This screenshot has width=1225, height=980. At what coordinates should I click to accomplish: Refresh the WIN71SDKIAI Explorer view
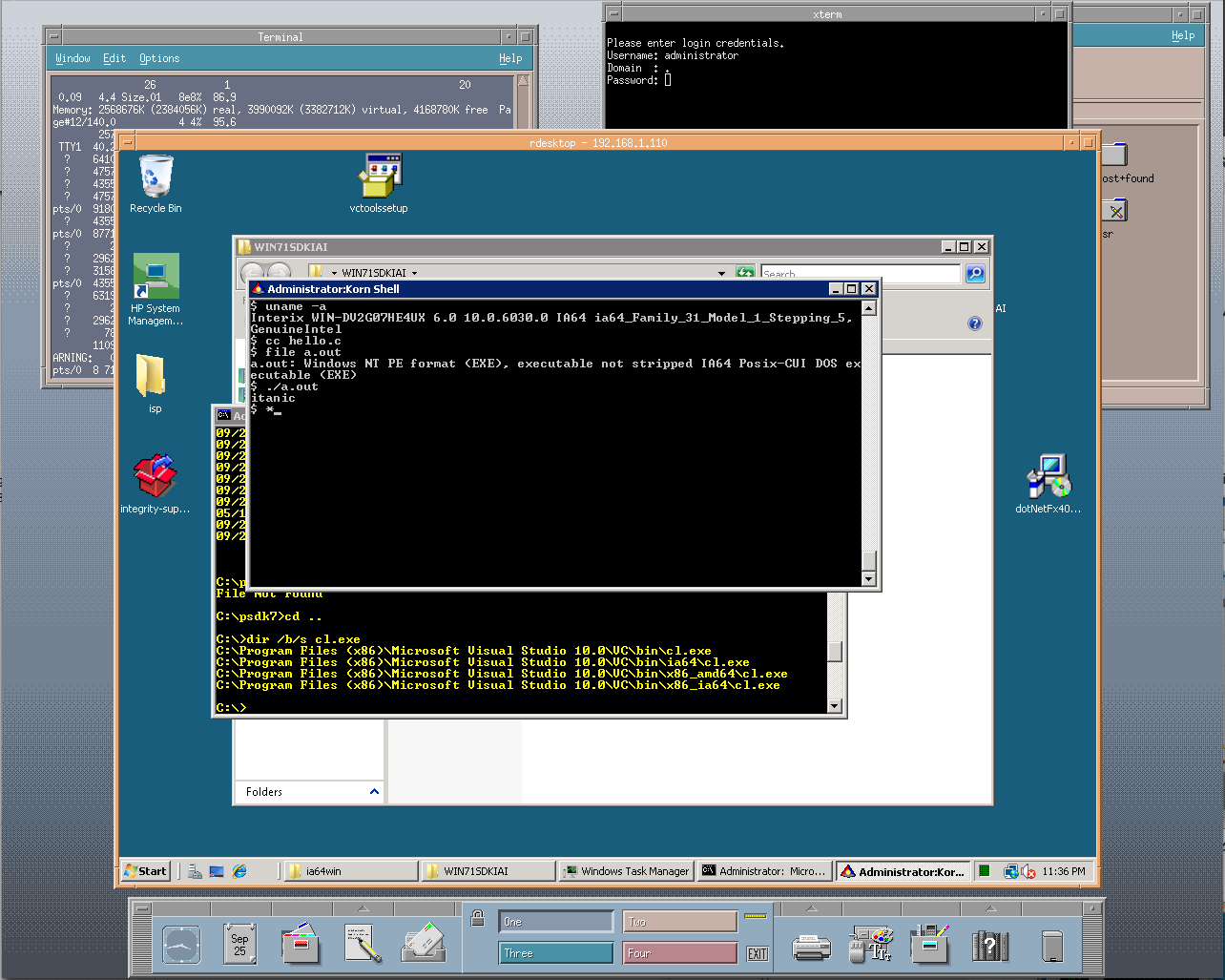(x=745, y=272)
